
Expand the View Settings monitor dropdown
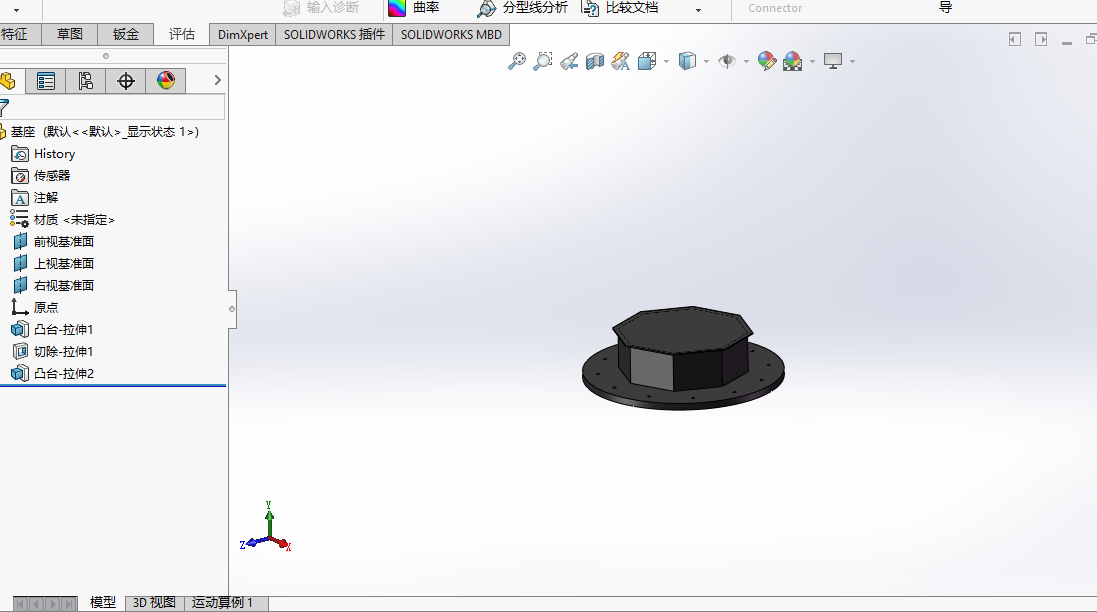pyautogui.click(x=852, y=62)
